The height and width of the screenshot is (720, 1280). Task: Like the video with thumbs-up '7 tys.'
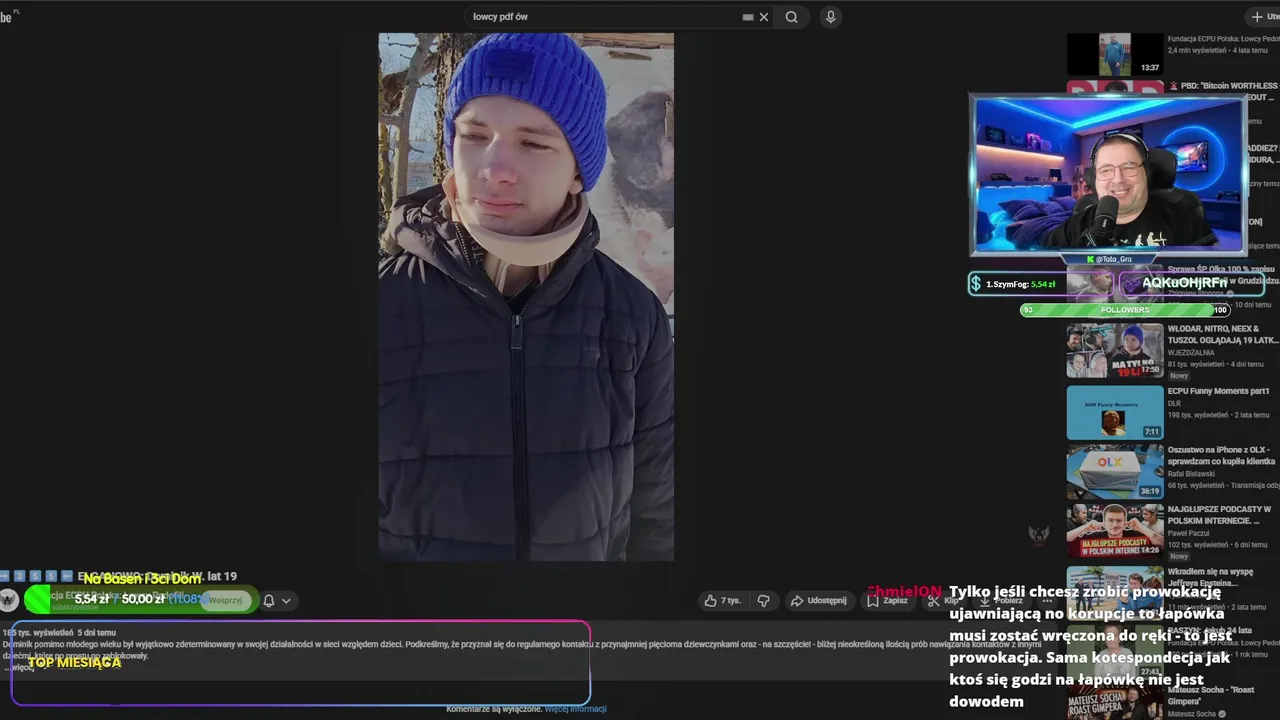(721, 600)
